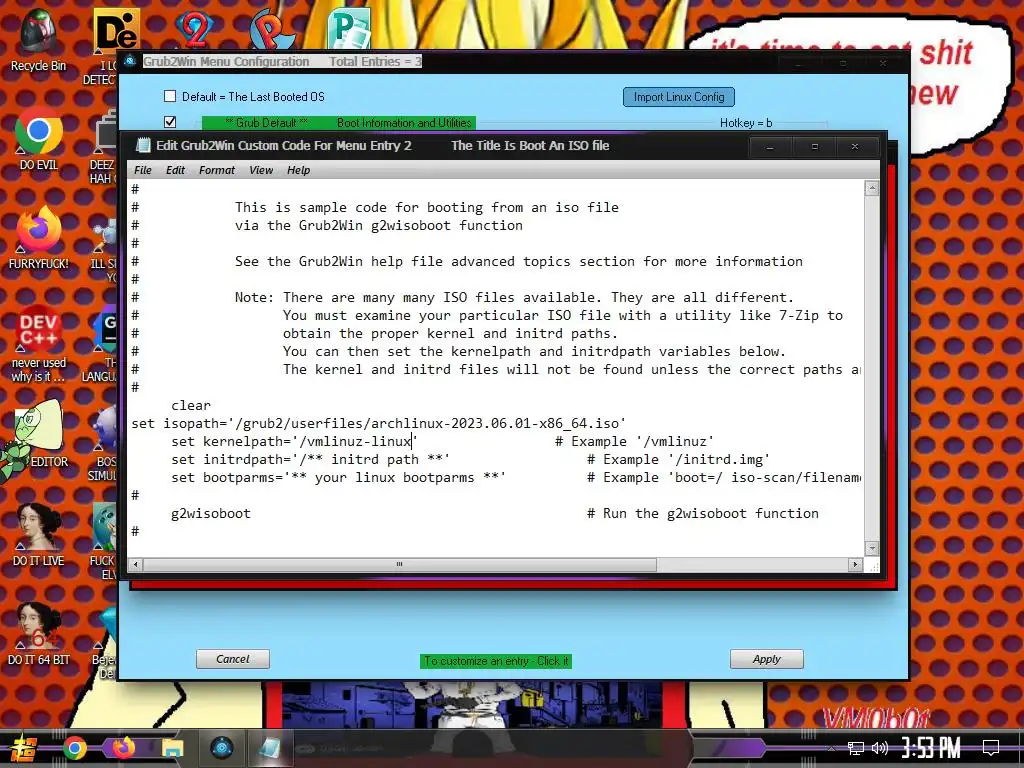
Task: Open the FURRYFUCK! Firefox shortcut
Action: coord(38,238)
